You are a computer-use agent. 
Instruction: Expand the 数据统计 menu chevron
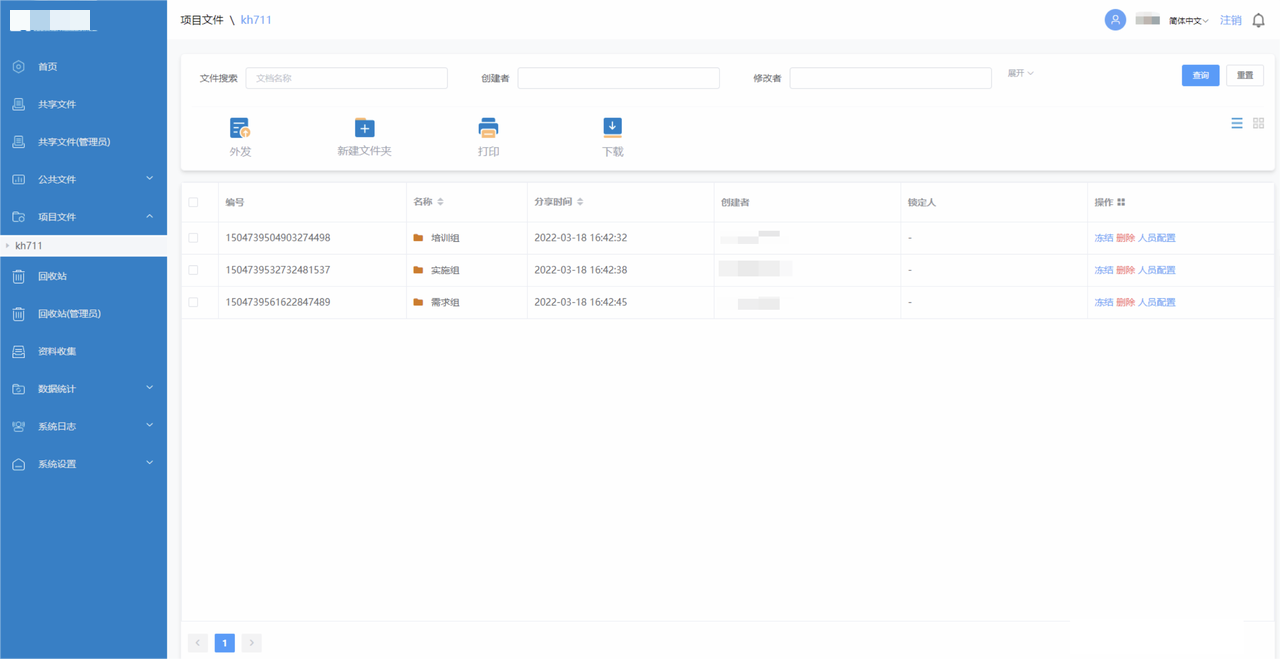point(150,387)
